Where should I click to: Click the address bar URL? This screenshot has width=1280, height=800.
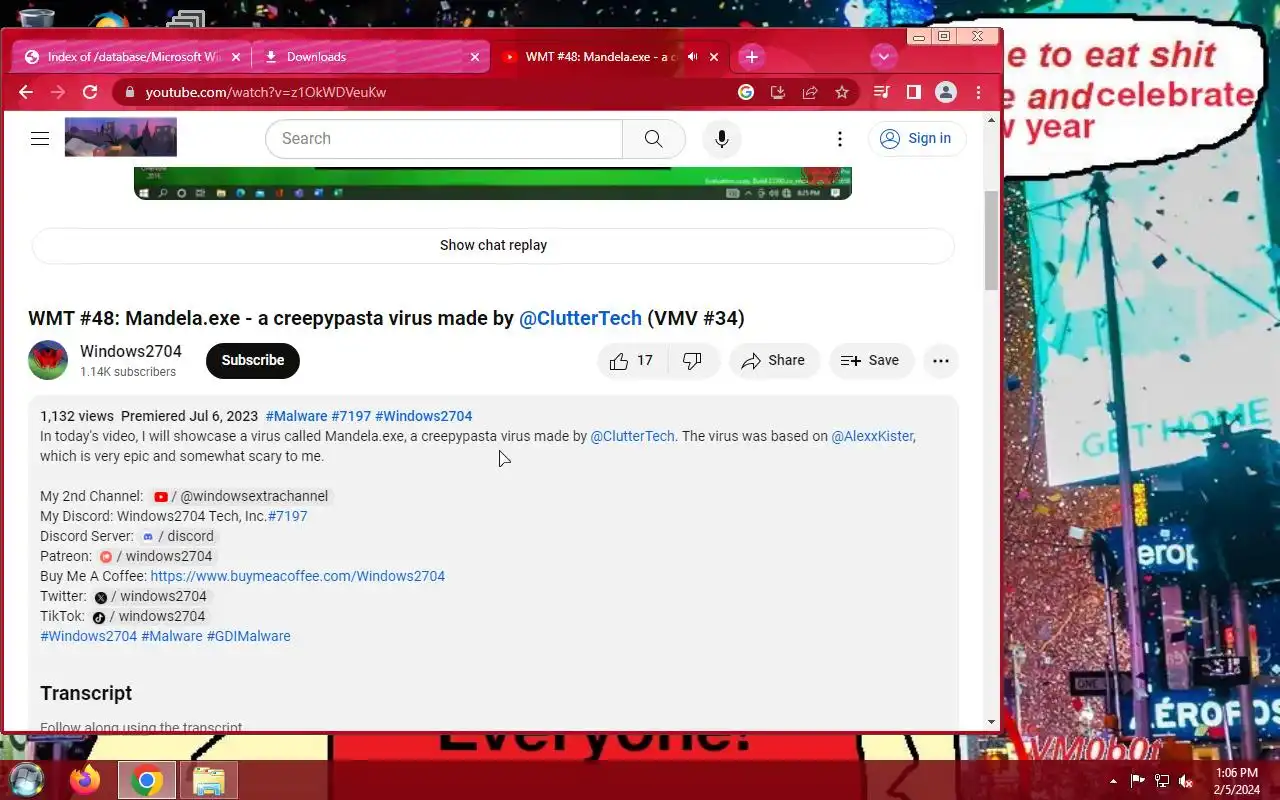point(266,92)
